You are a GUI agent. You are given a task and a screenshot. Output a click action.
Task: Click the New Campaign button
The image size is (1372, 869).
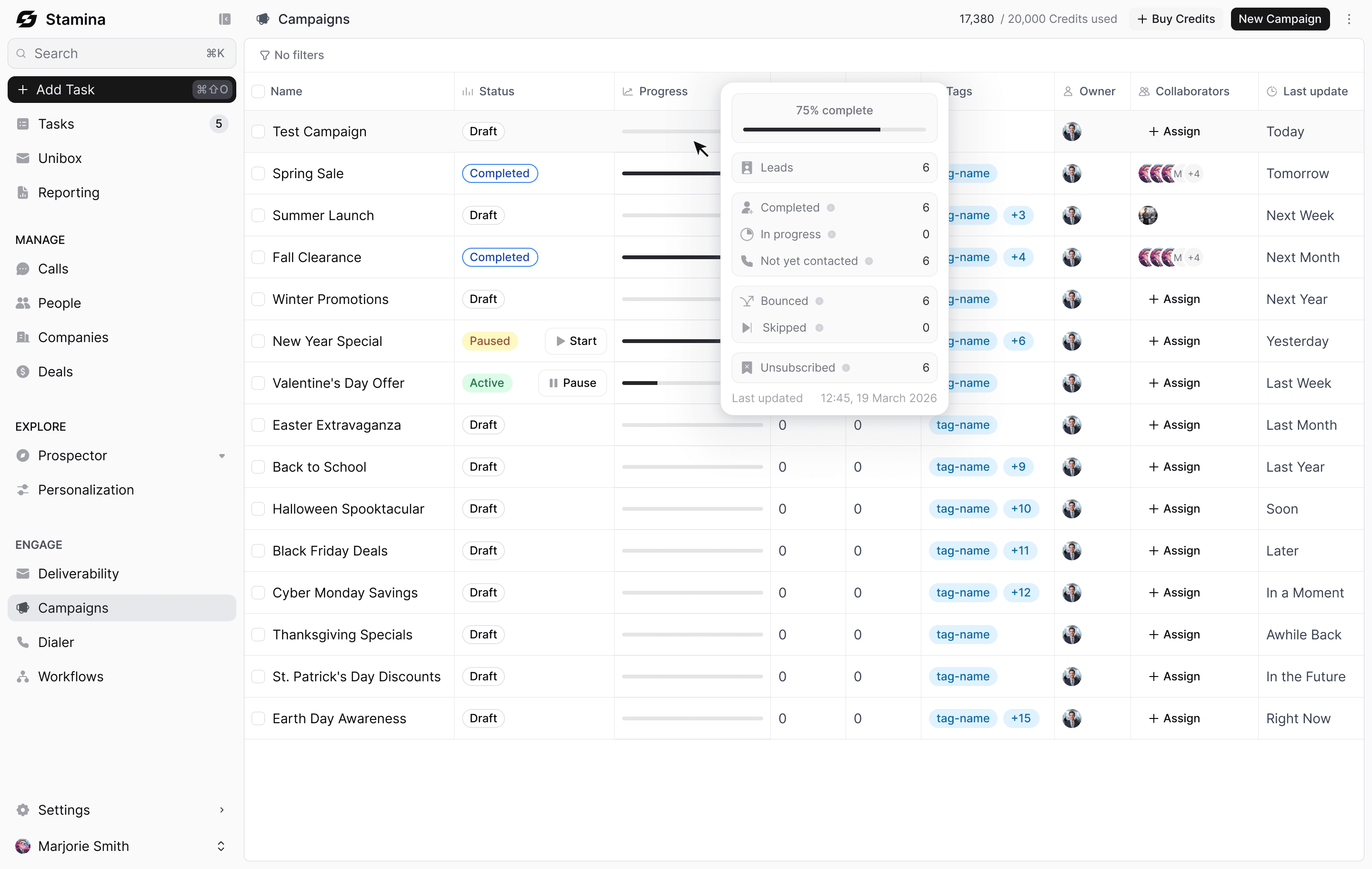pyautogui.click(x=1279, y=19)
